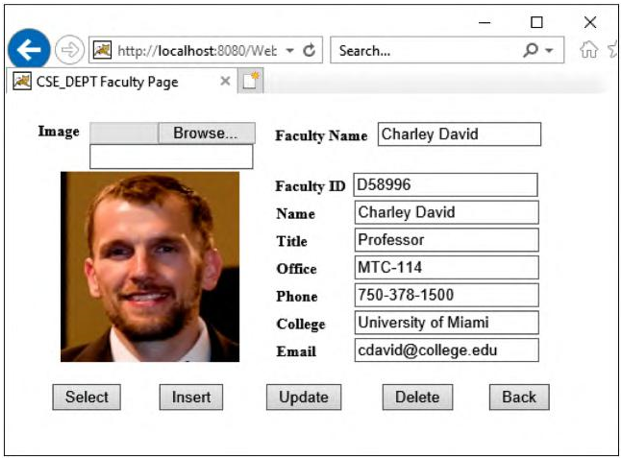The width and height of the screenshot is (625, 460).
Task: Click the Email label
Action: pyautogui.click(x=296, y=351)
